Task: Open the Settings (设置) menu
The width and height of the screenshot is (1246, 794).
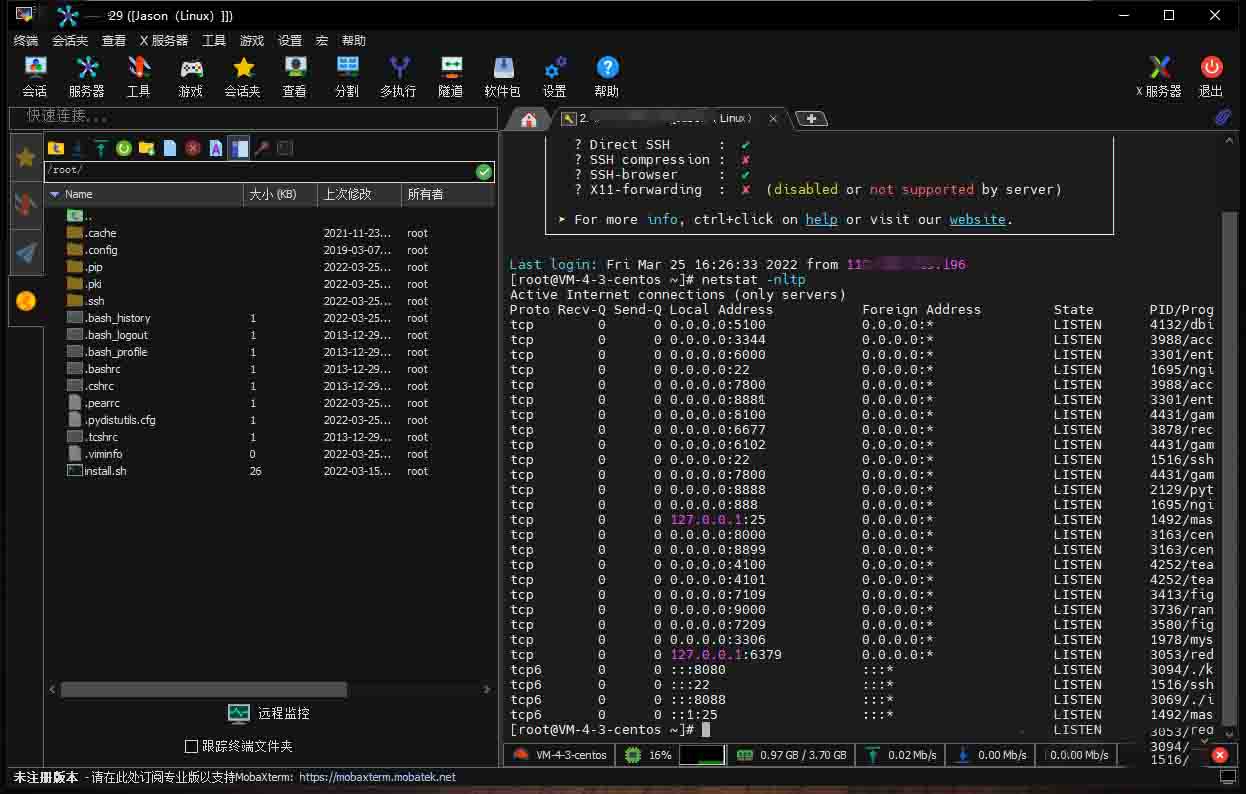Action: (290, 41)
